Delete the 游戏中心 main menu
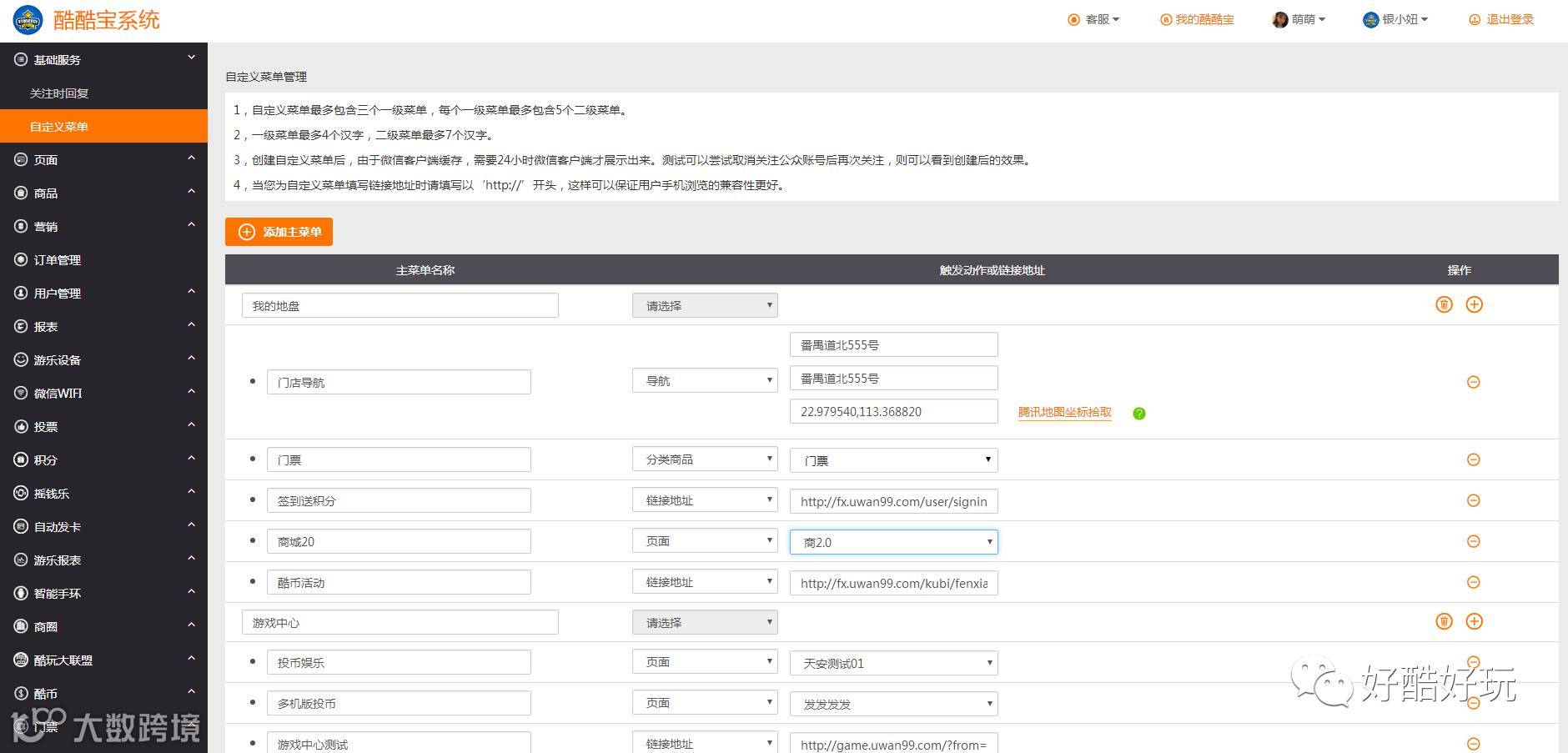 point(1444,621)
